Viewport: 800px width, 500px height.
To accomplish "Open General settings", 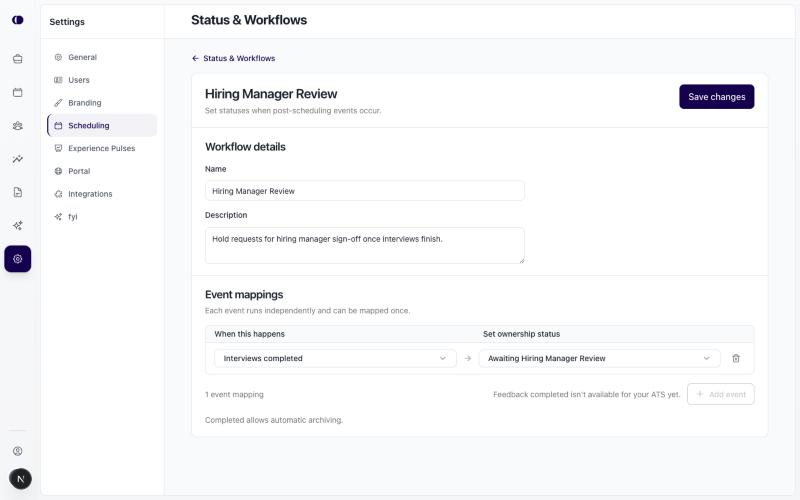I will (x=102, y=57).
